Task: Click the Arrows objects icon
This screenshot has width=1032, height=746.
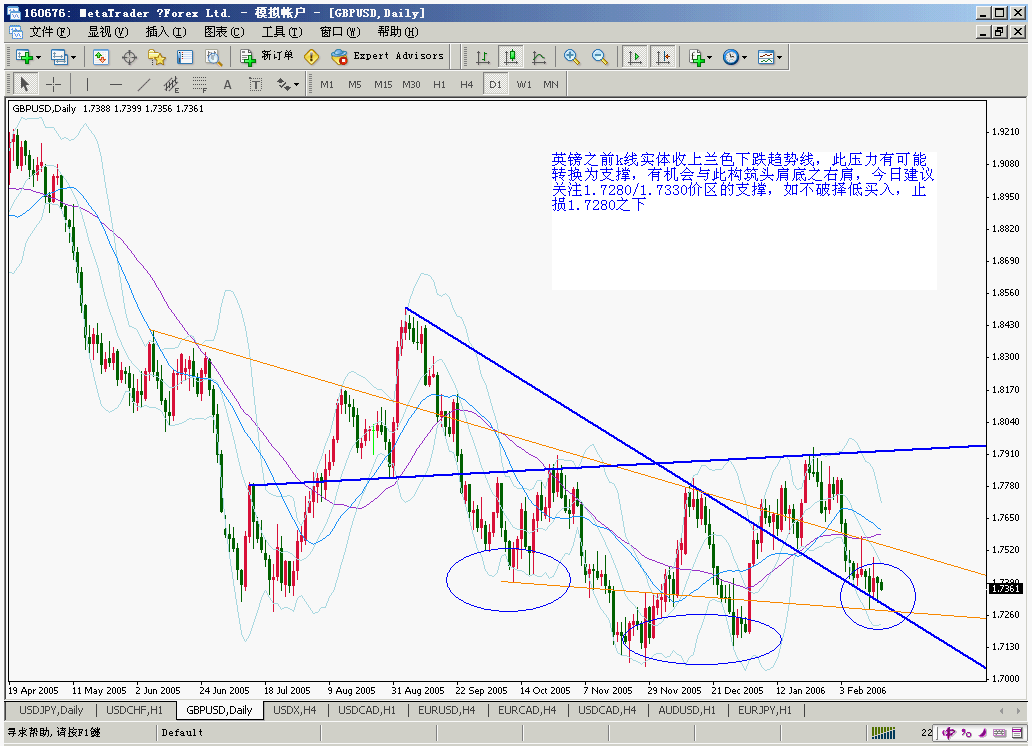Action: coord(284,84)
